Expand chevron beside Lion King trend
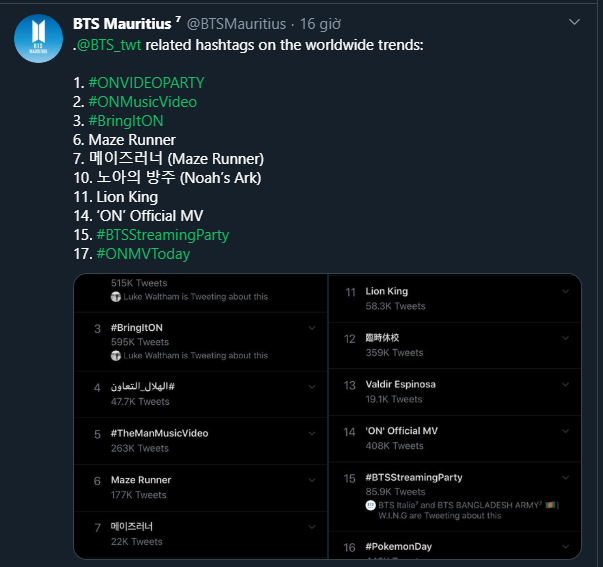603x567 pixels. (566, 292)
